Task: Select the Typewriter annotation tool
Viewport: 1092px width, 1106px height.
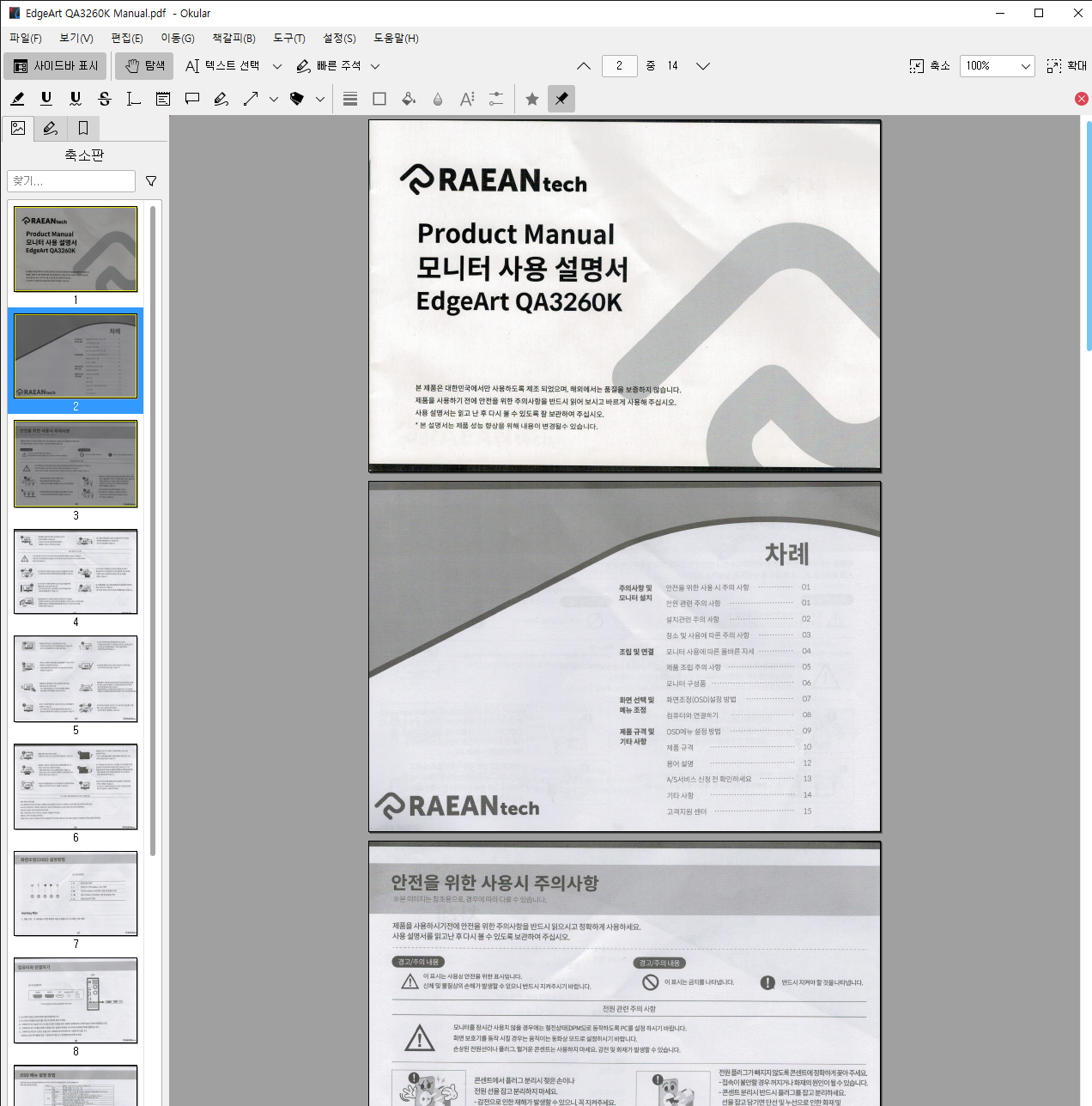Action: pos(134,99)
